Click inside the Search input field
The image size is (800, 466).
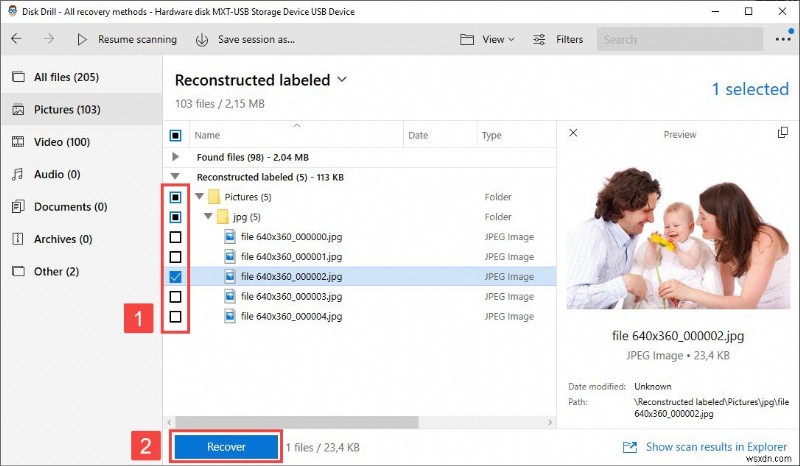coord(680,39)
